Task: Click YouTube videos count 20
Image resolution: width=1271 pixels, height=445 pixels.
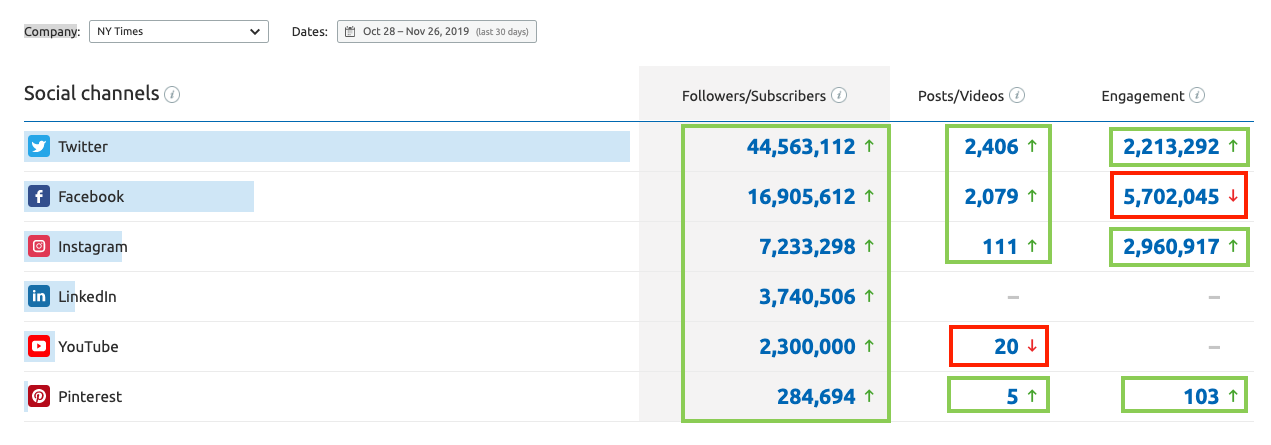Action: tap(1006, 347)
